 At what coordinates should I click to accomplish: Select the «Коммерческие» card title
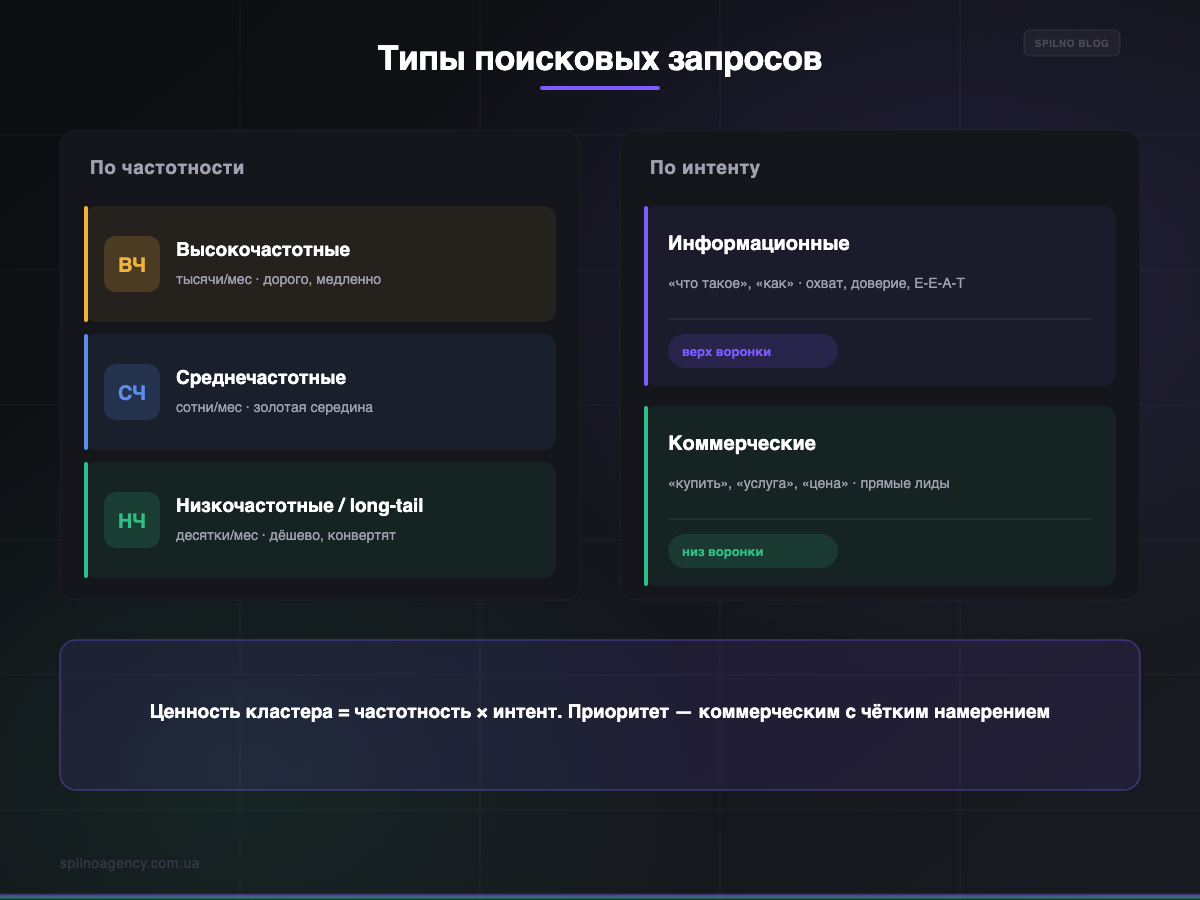click(x=742, y=443)
